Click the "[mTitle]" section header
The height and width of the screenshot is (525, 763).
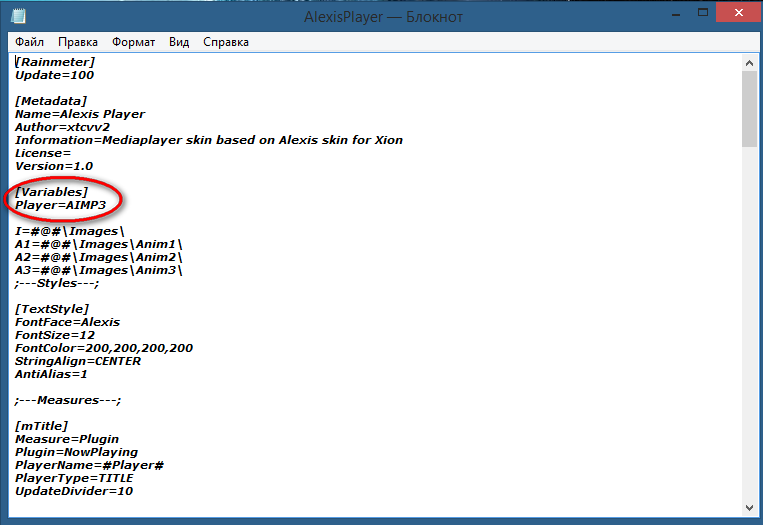(41, 426)
